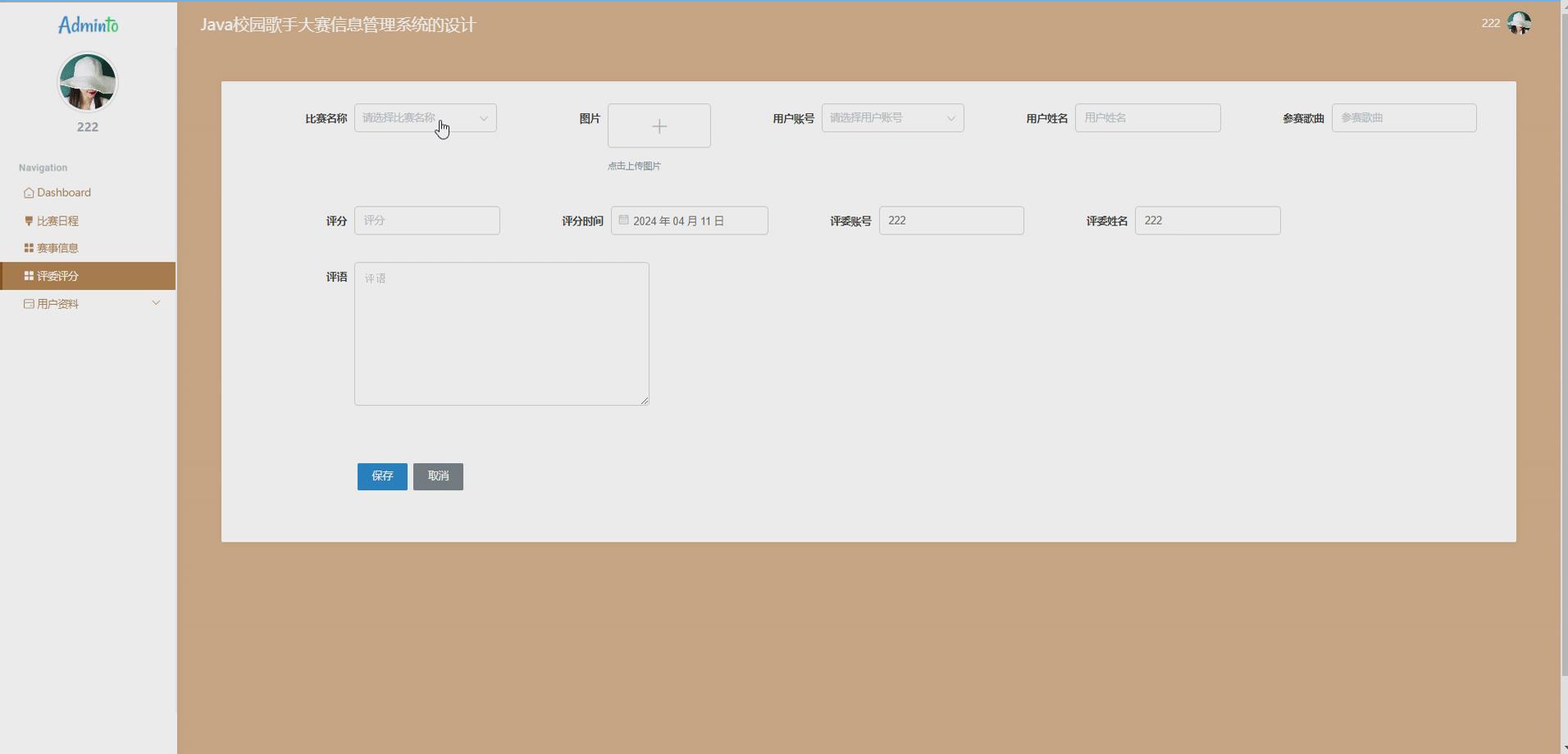Focus the 用户姓名 input field
The image size is (1568, 754).
coord(1148,118)
